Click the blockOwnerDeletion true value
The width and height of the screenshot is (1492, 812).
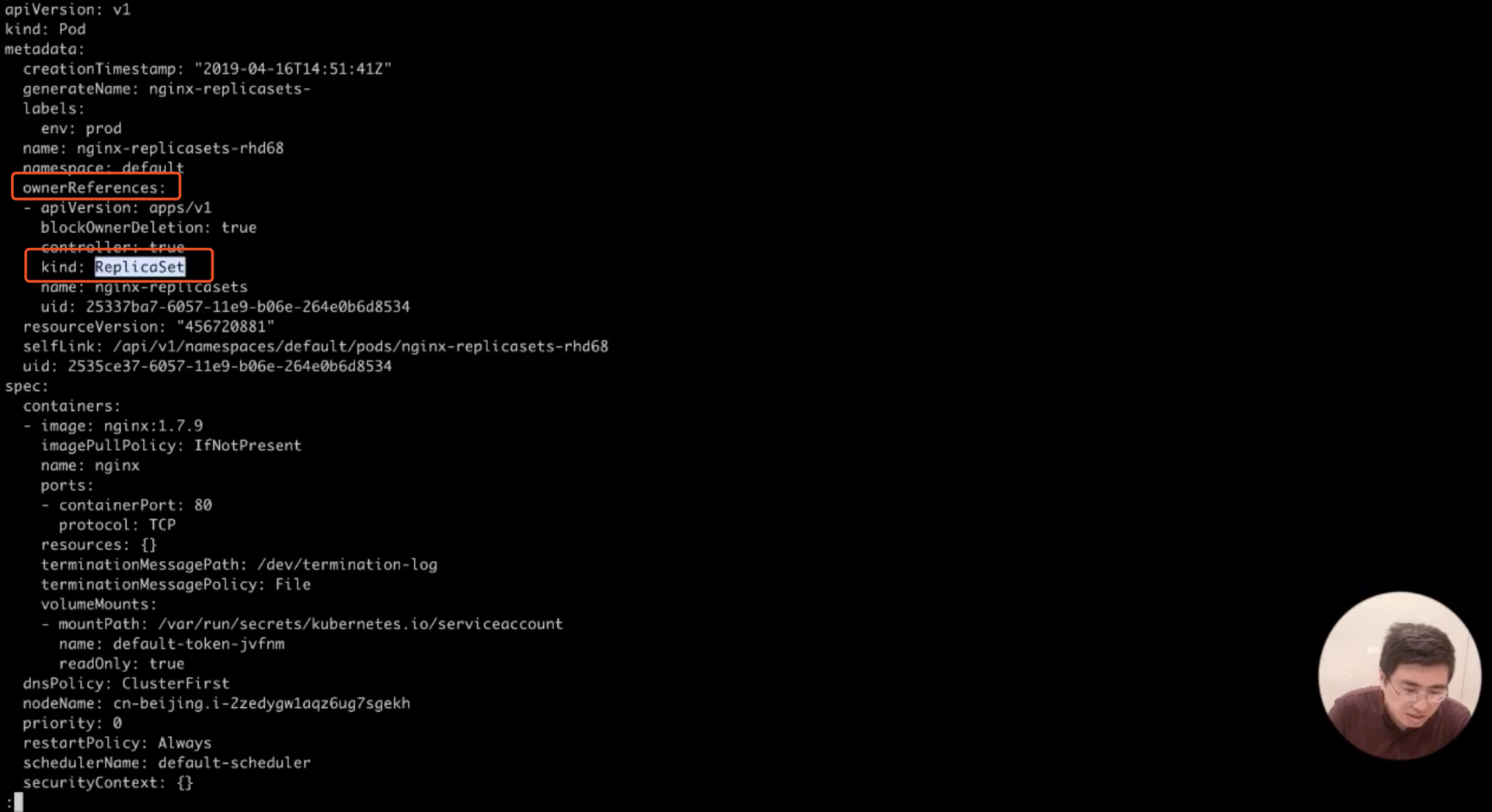(239, 228)
